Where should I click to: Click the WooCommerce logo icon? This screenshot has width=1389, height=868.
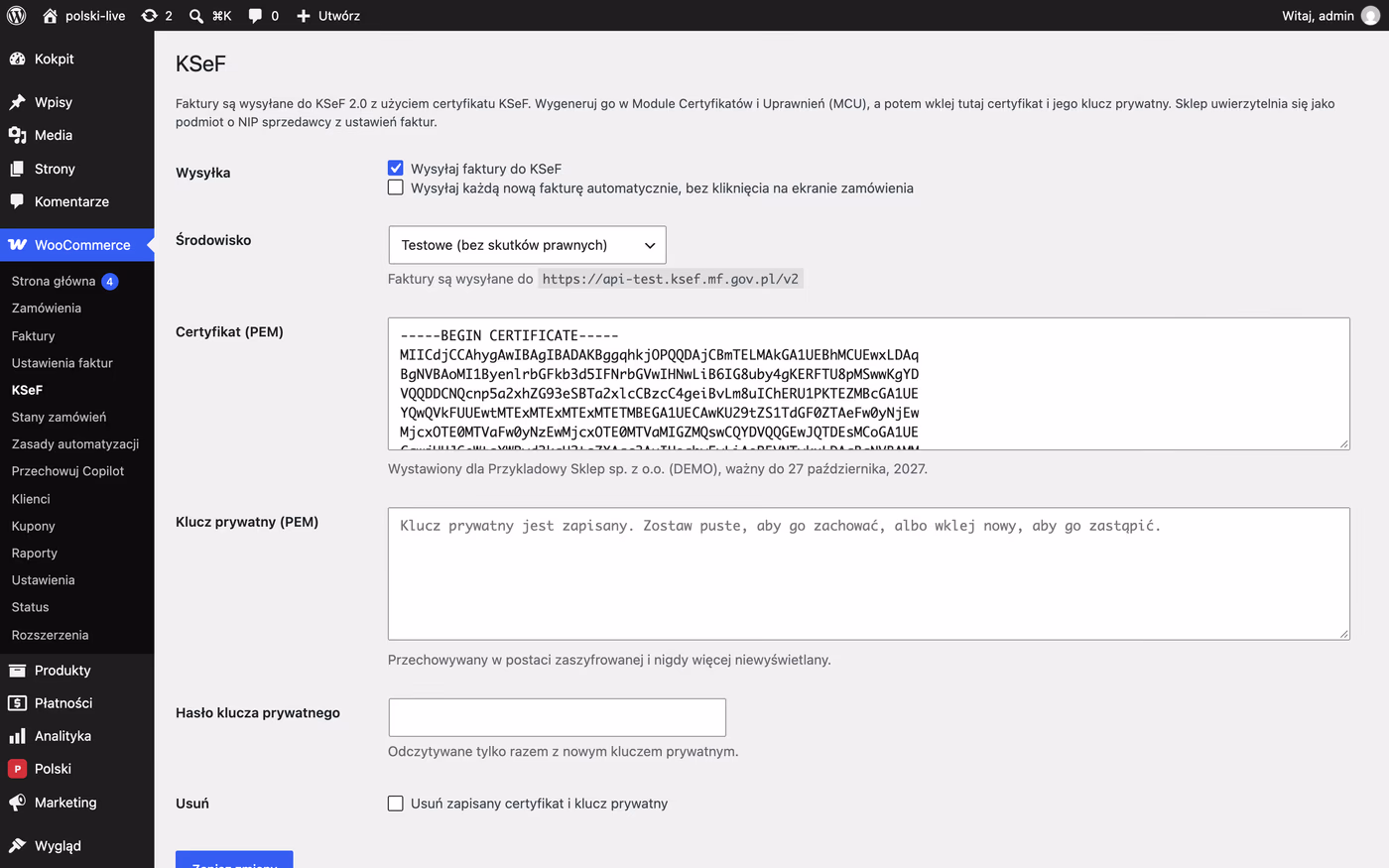tap(17, 244)
